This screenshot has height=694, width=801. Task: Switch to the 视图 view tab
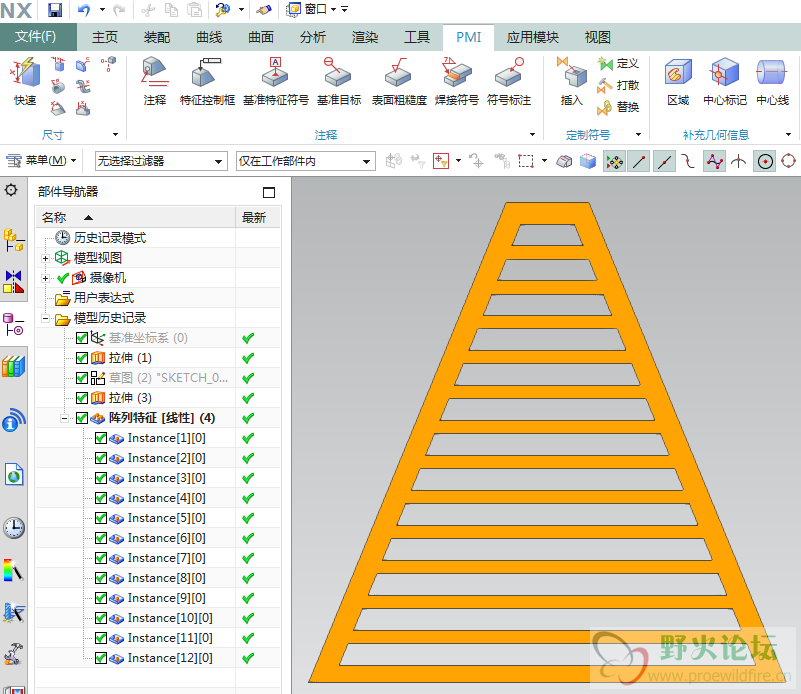point(597,37)
